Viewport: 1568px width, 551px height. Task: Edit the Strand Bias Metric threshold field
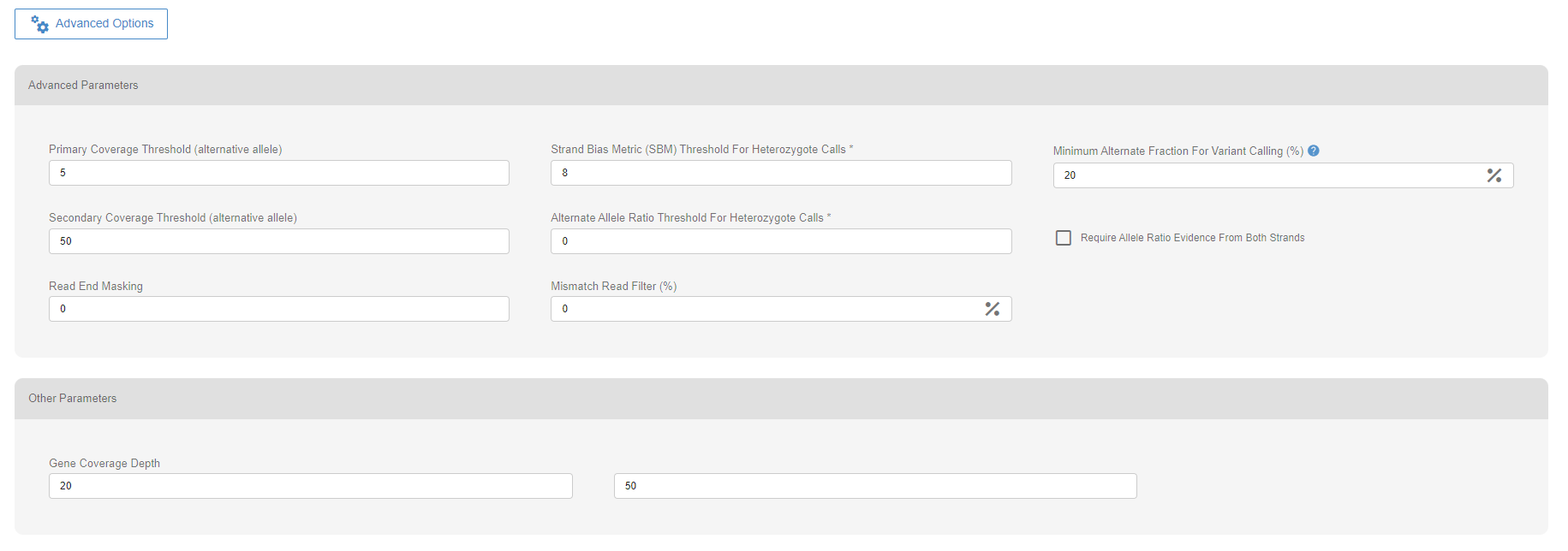(780, 173)
